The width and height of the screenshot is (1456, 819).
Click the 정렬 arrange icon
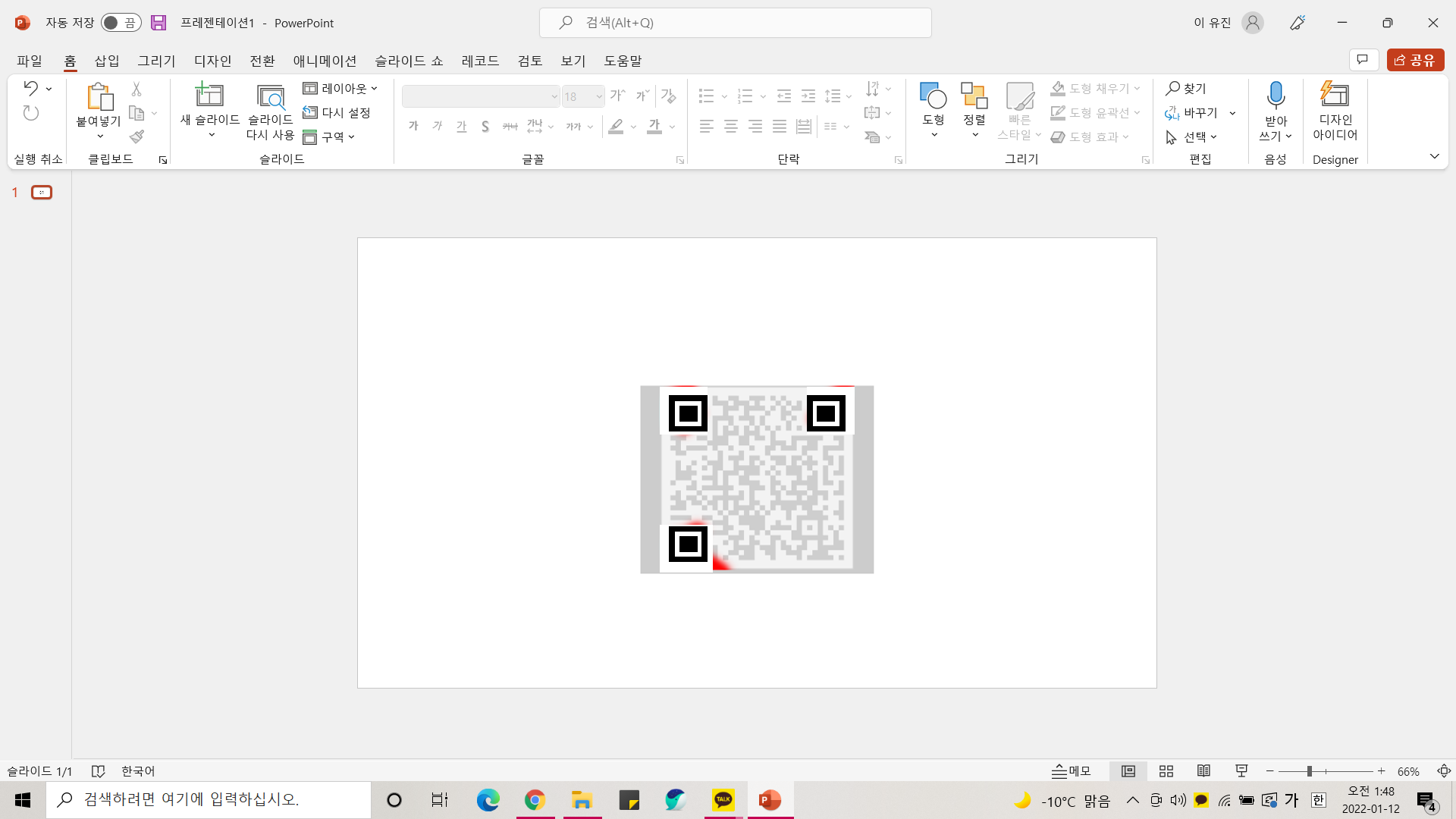click(974, 95)
